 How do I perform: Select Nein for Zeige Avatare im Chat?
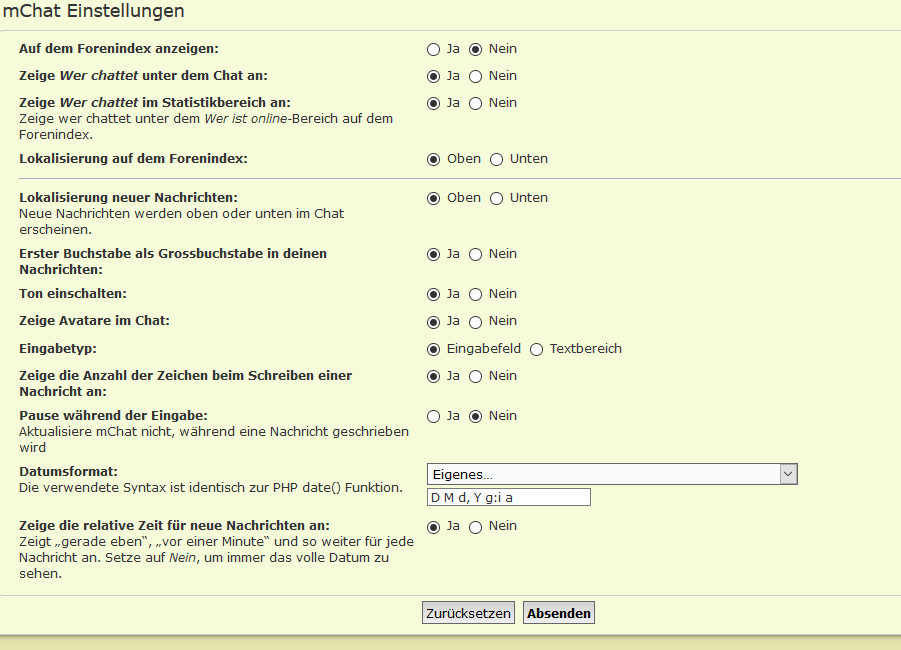pyautogui.click(x=476, y=321)
